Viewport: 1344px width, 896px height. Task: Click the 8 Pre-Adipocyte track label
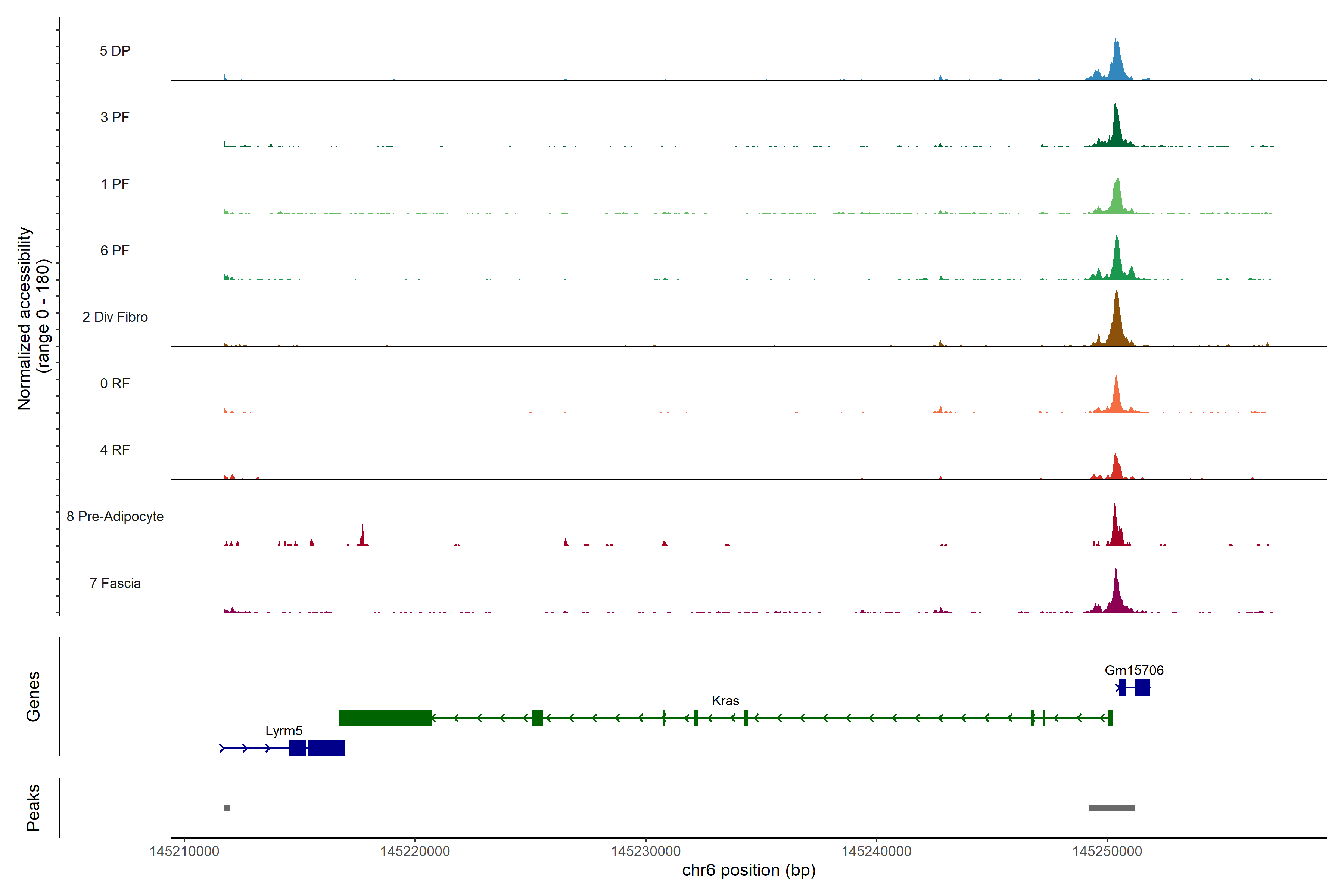click(115, 517)
